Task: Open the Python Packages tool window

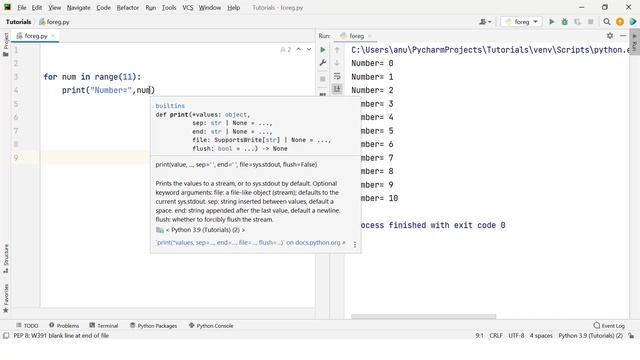Action: tap(153, 325)
